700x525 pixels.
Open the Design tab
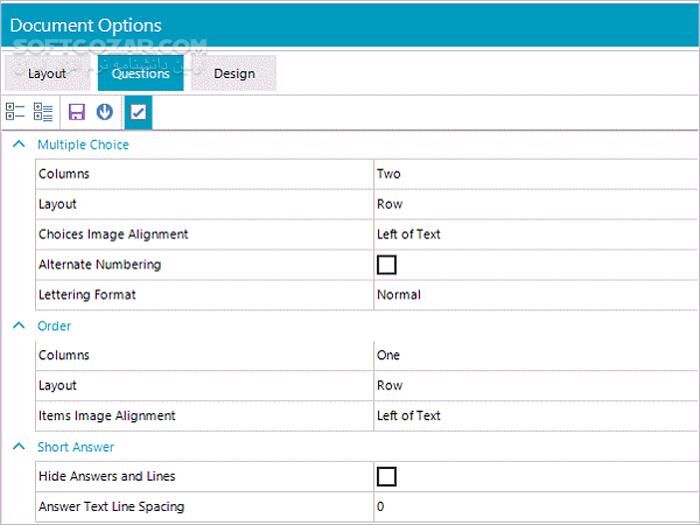point(234,73)
